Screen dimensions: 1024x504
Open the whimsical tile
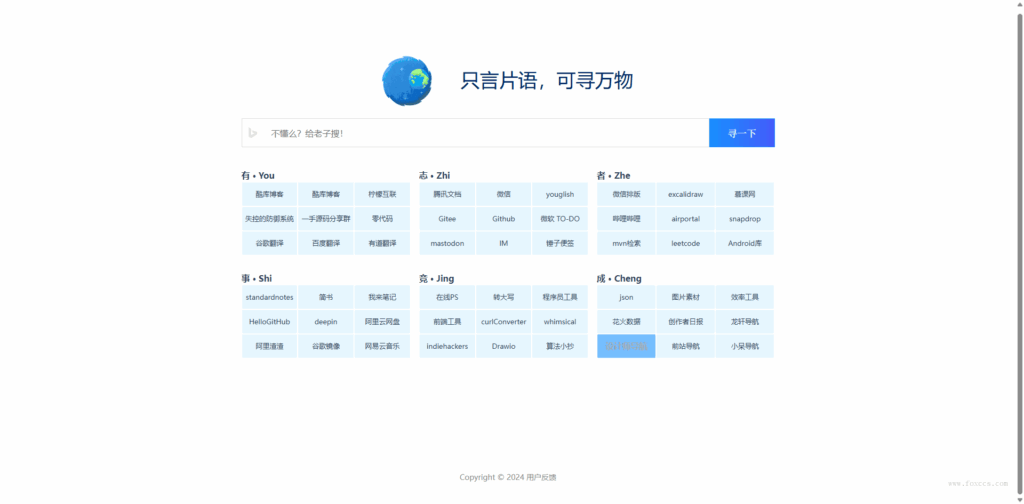click(x=560, y=322)
